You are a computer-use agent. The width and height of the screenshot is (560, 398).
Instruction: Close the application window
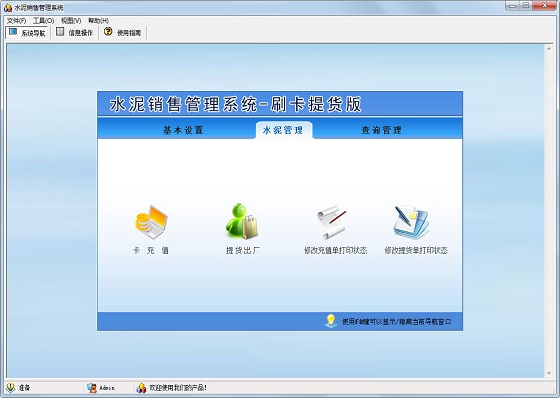[x=545, y=6]
